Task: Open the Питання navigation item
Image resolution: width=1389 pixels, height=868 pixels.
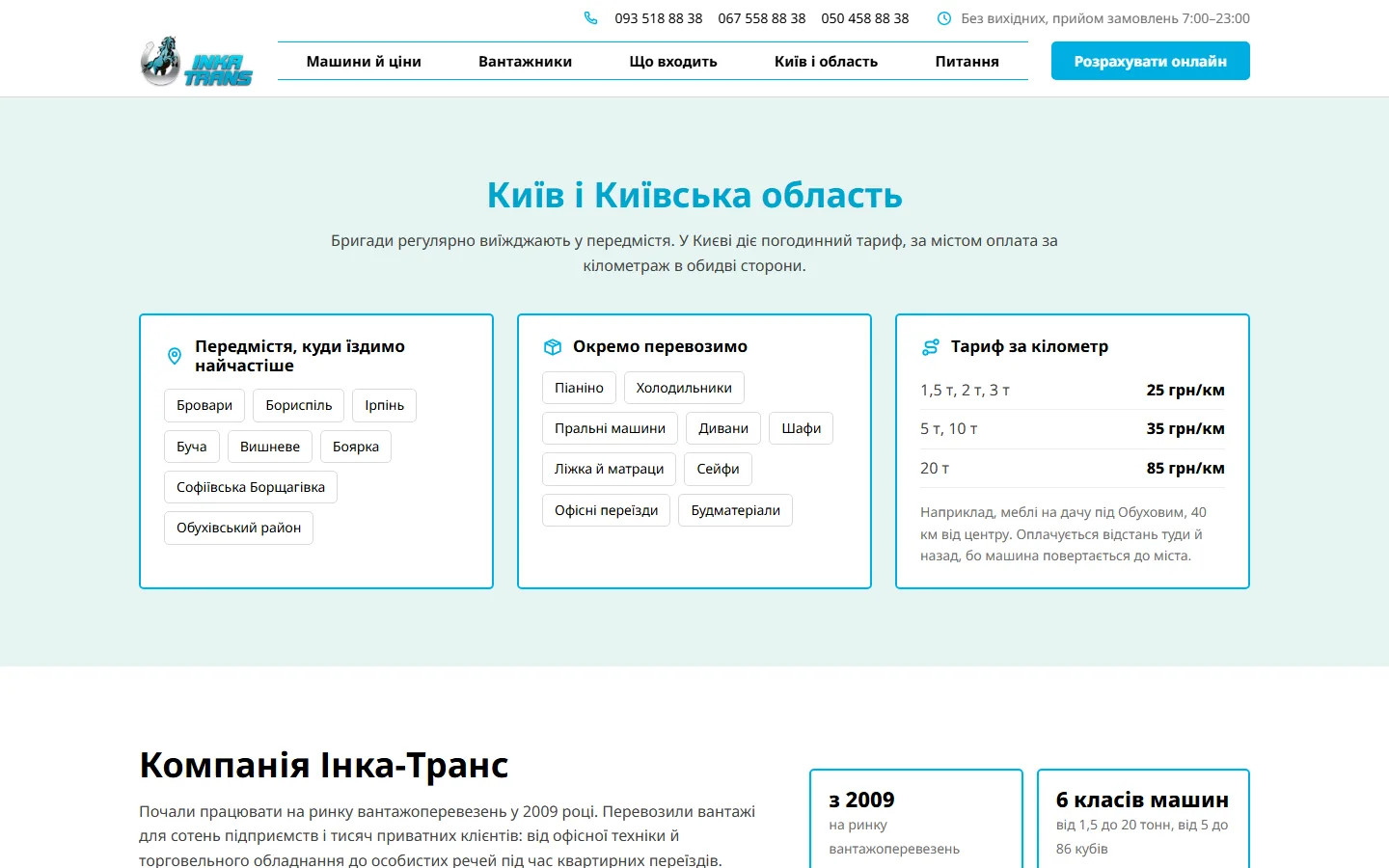Action: [x=967, y=61]
